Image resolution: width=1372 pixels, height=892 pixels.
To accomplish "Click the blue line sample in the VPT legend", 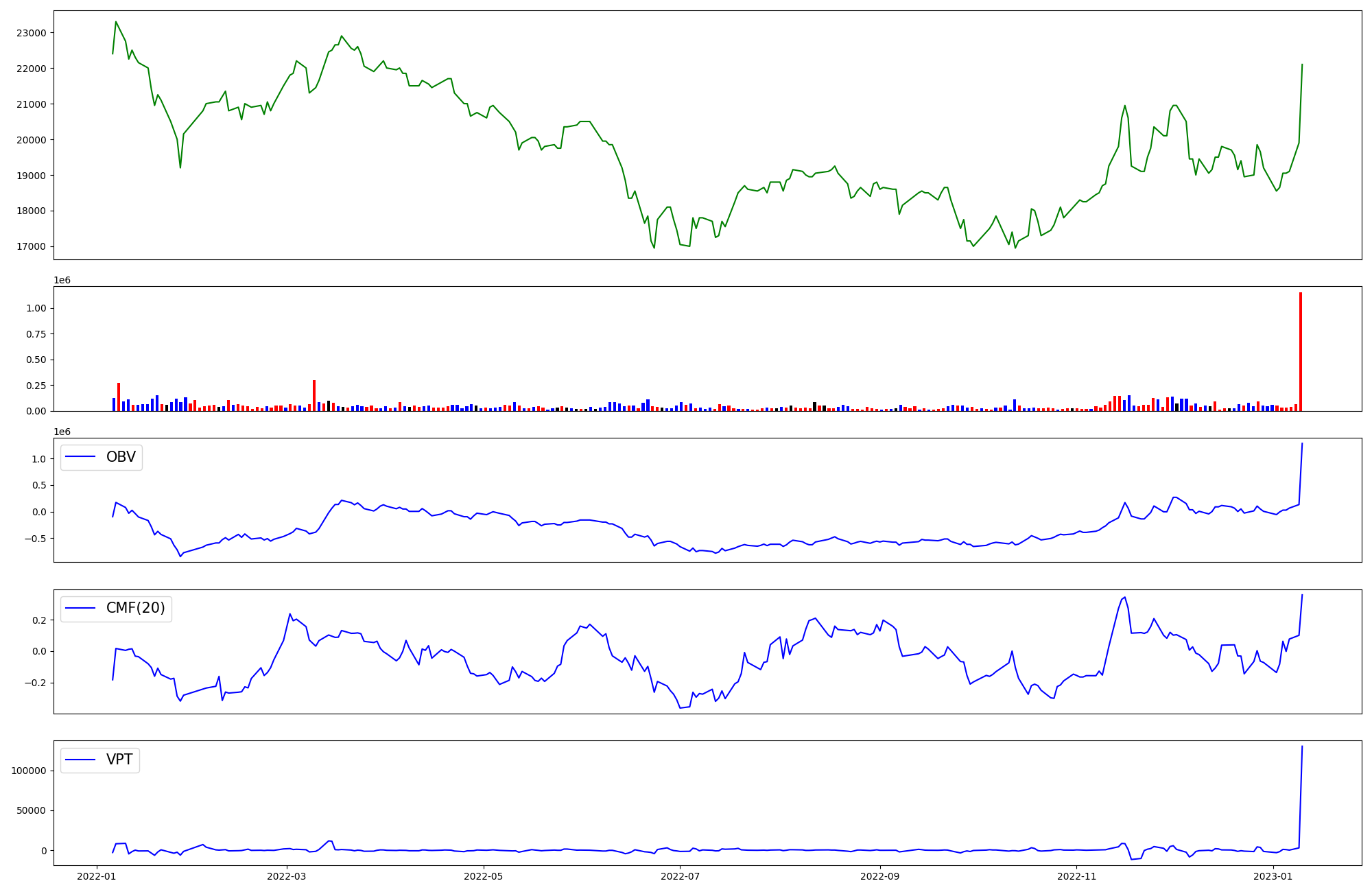I will pos(80,760).
